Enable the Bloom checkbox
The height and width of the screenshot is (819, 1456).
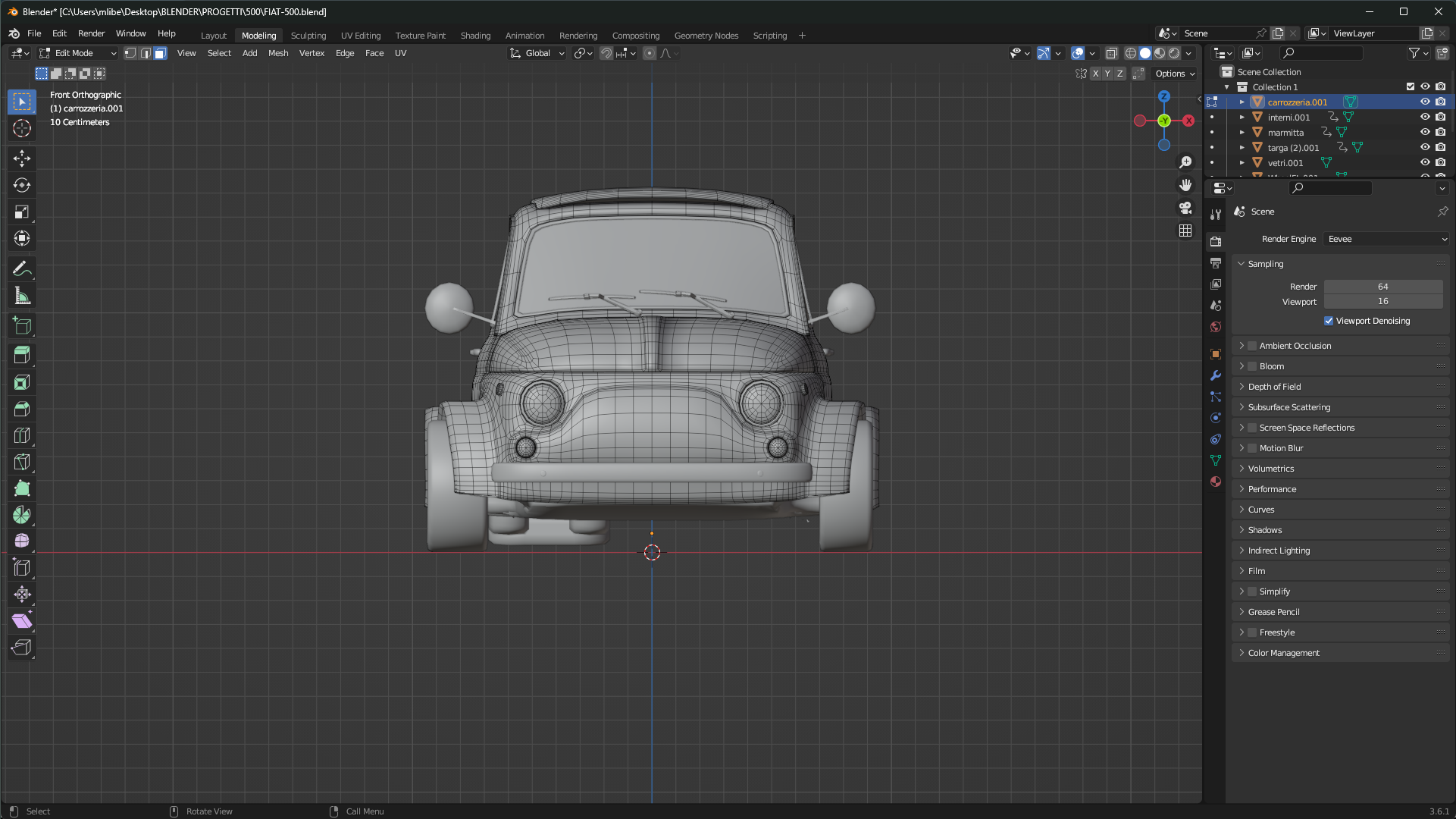pos(1252,366)
